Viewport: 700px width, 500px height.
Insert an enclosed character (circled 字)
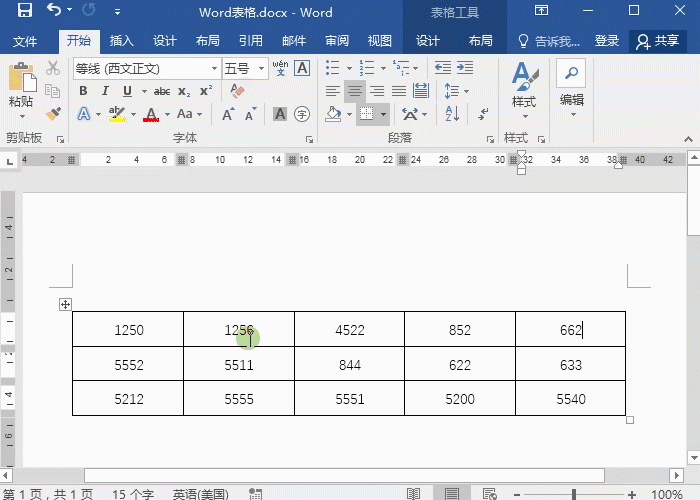[302, 114]
